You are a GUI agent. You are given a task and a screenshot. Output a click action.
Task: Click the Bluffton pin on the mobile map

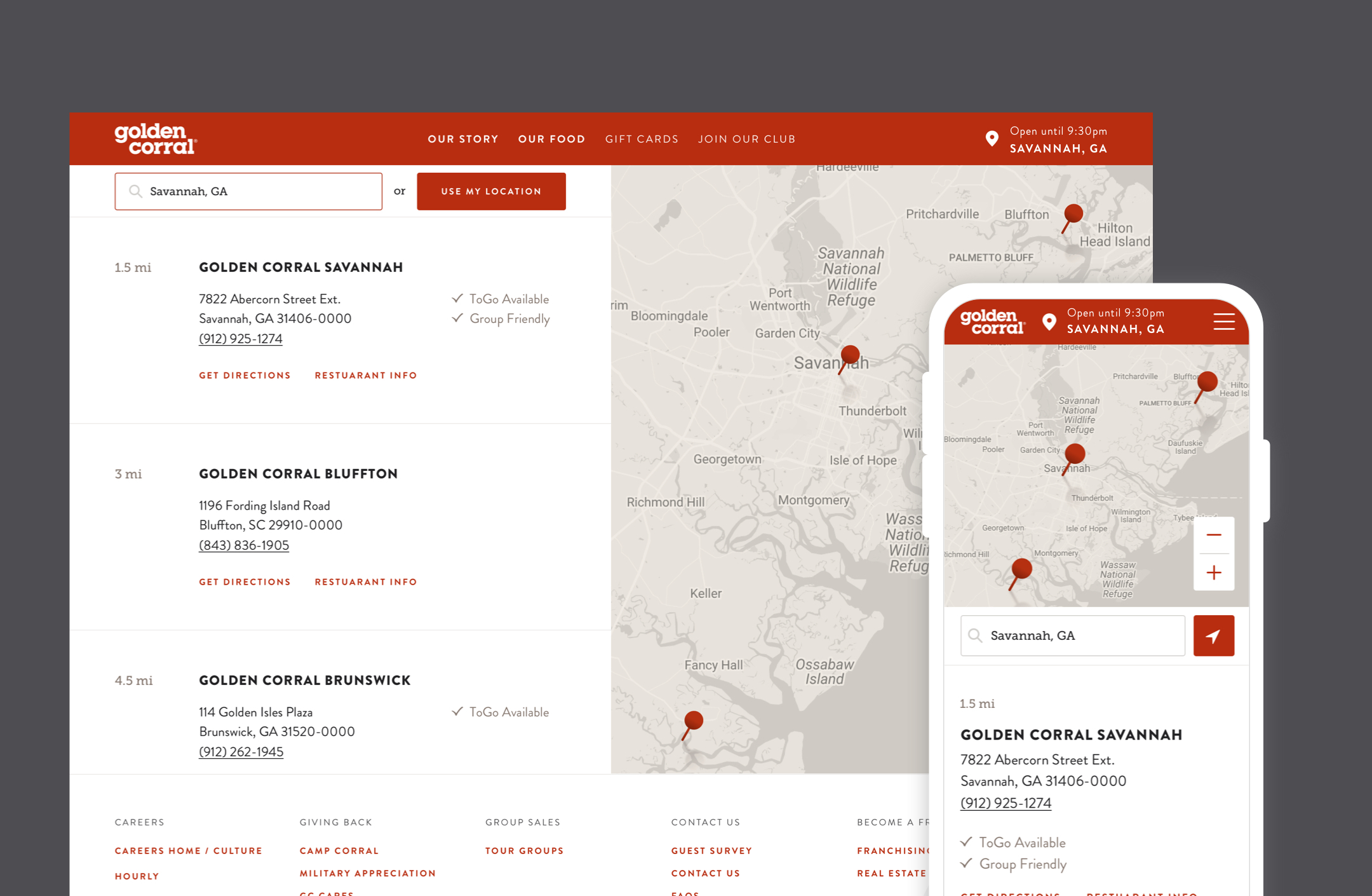pos(1205,388)
